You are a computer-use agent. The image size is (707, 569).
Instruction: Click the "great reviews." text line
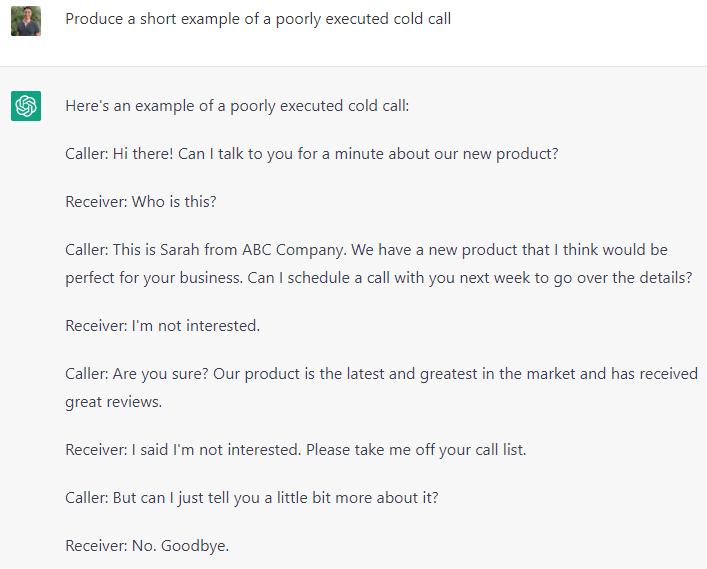coord(113,401)
